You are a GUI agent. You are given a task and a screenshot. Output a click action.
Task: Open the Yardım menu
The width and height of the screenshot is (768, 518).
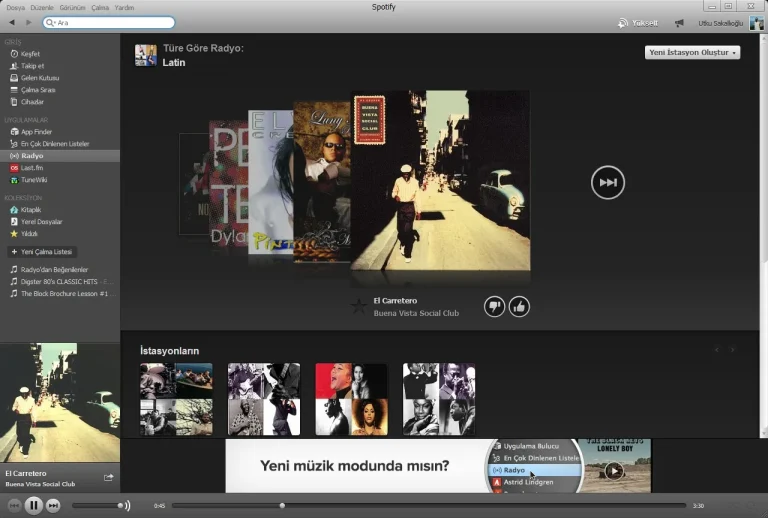click(x=124, y=7)
